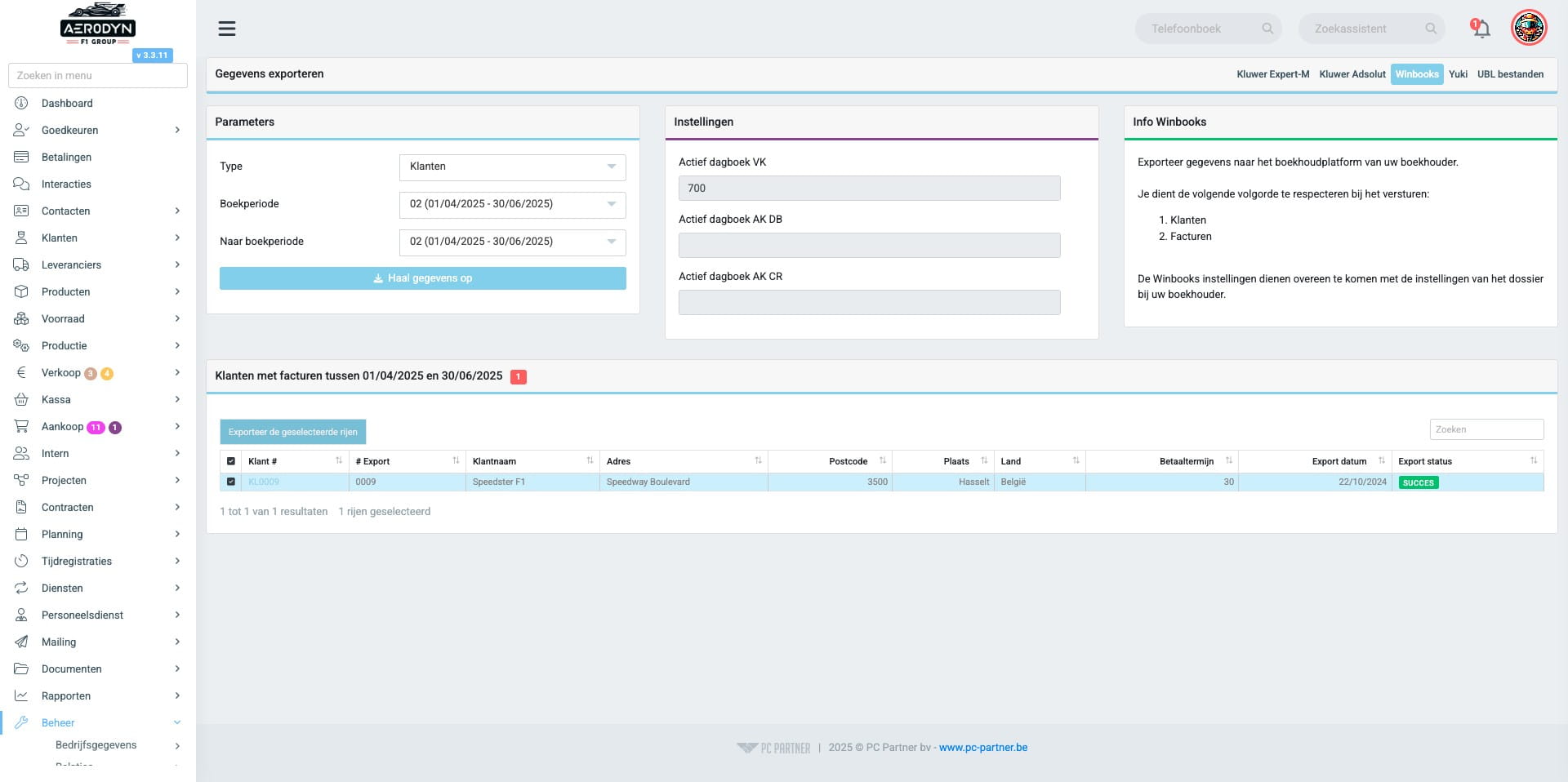Collapse the Beheer menu chevron
1568x782 pixels.
[177, 722]
